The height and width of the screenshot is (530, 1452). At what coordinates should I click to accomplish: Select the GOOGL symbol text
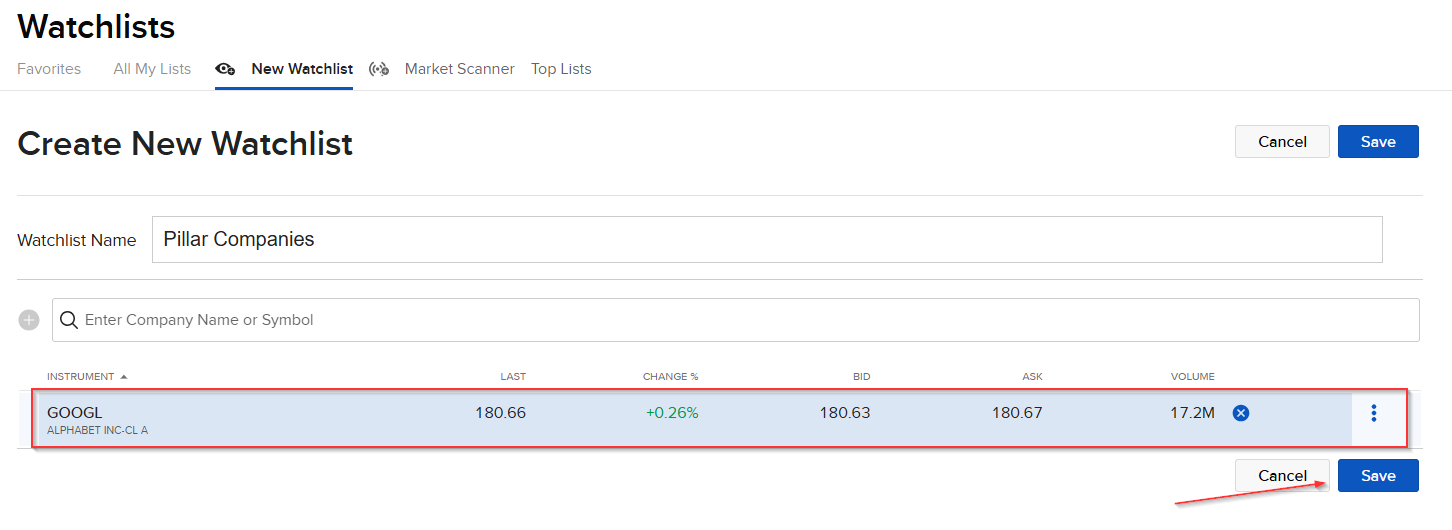coord(75,413)
